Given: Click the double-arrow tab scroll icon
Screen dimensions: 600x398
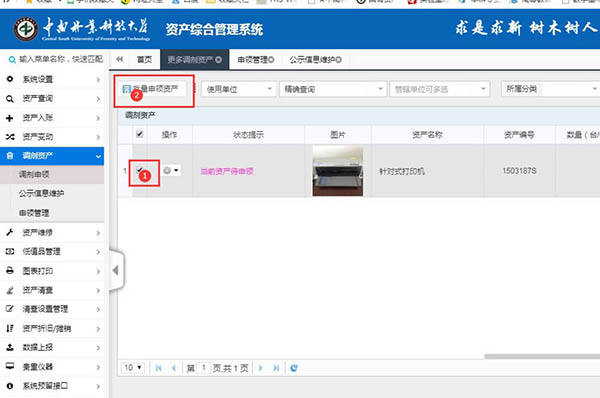Looking at the screenshot, I should [x=119, y=59].
